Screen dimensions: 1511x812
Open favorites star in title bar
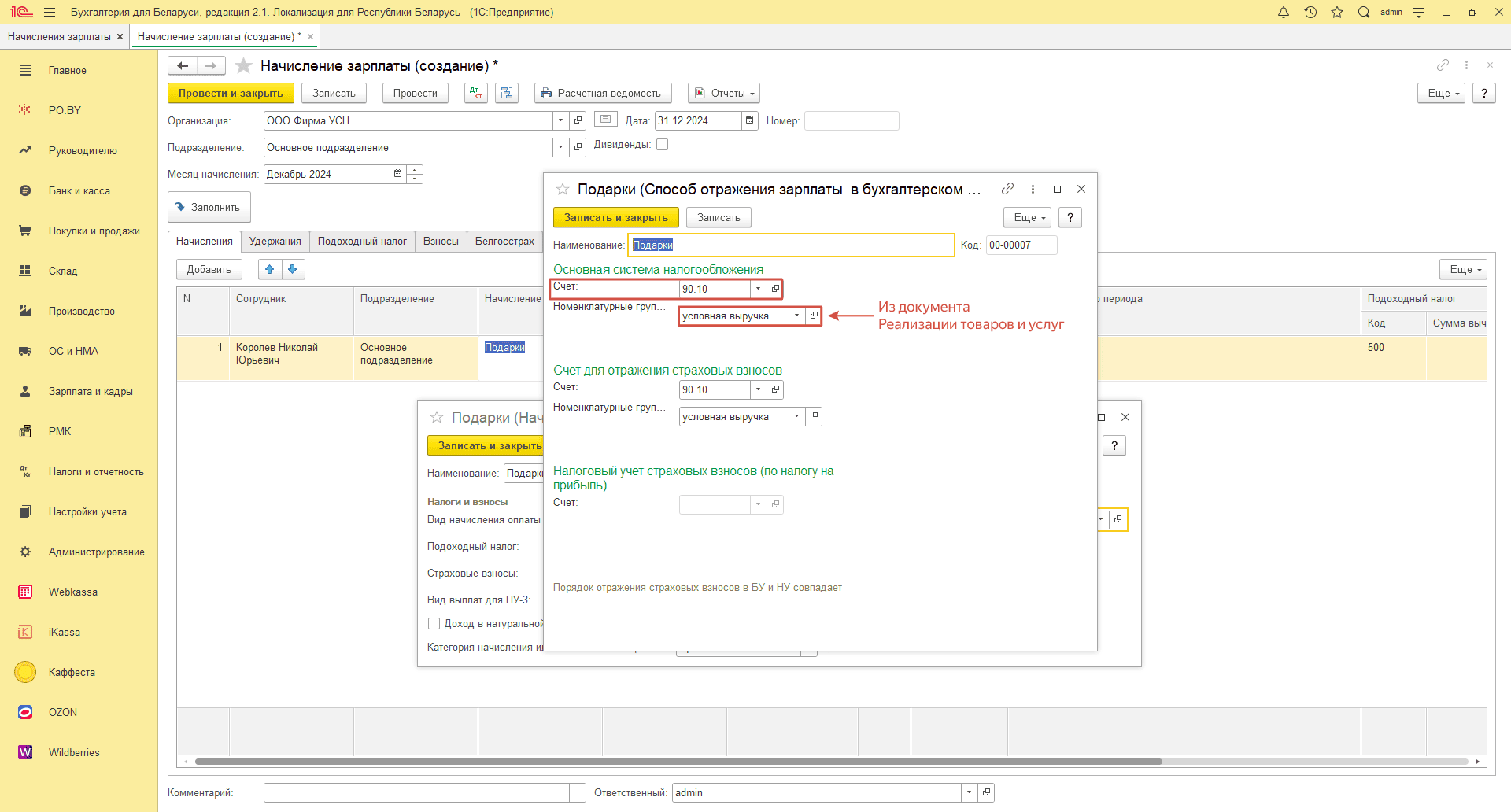[x=1337, y=12]
